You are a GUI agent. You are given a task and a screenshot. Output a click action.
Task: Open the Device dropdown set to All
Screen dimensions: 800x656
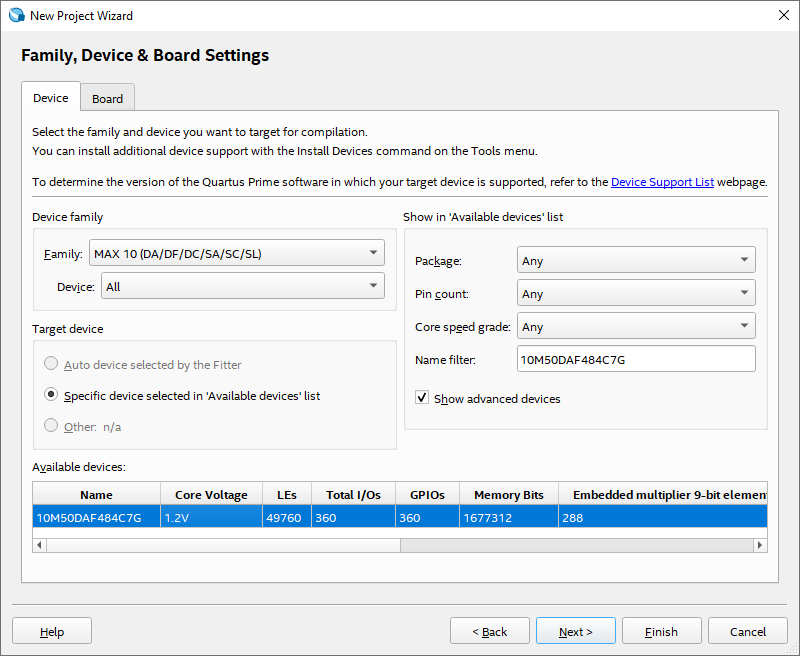pyautogui.click(x=242, y=287)
